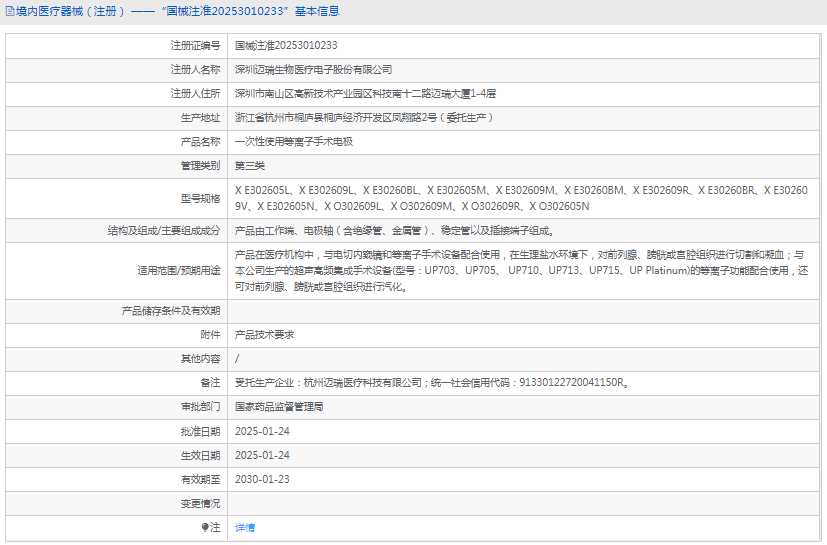Select intended use paragraph 产品在医疗机构中
This screenshot has height=545, width=827.
tap(521, 271)
